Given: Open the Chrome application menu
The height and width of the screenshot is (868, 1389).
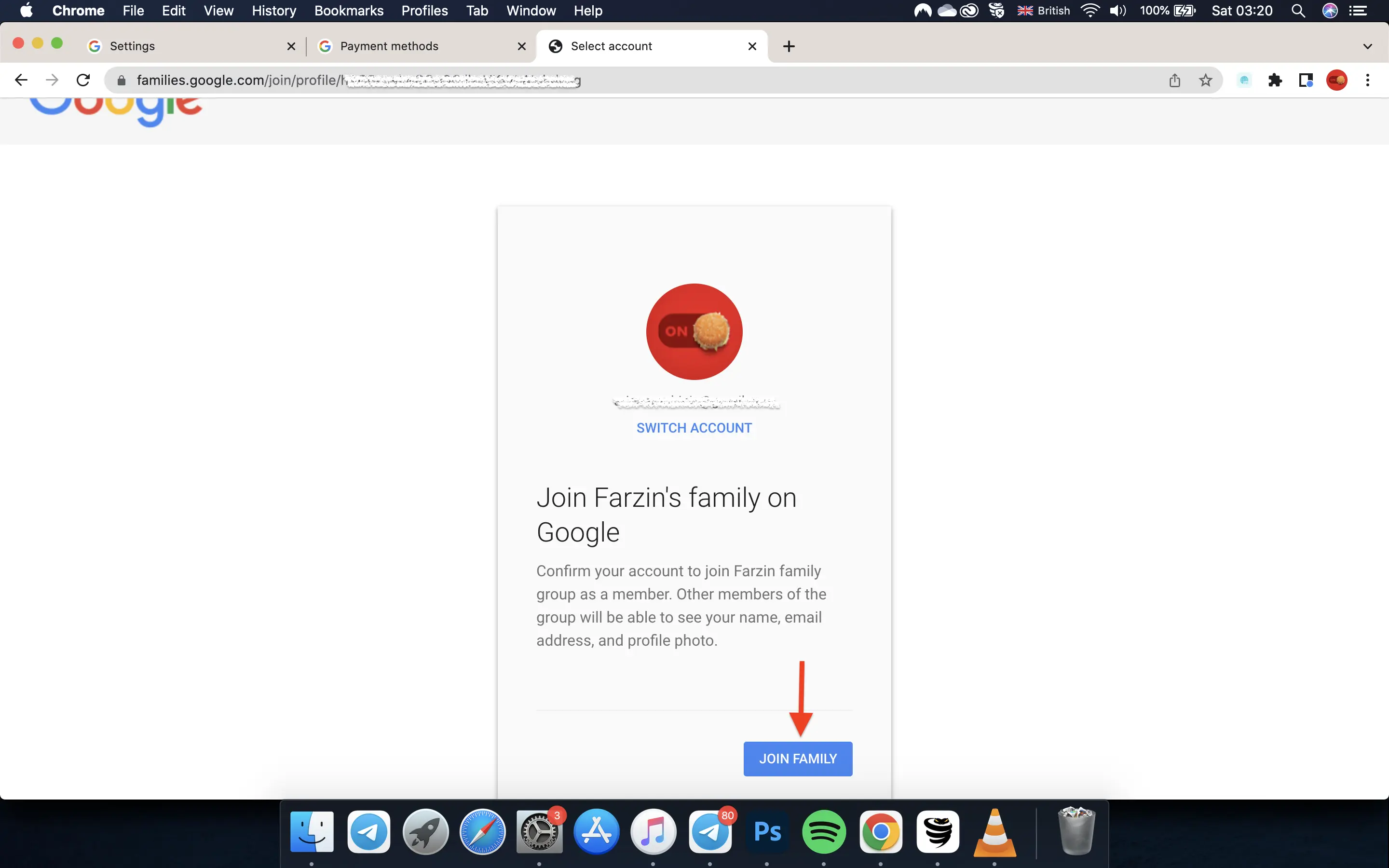Looking at the screenshot, I should (x=79, y=11).
